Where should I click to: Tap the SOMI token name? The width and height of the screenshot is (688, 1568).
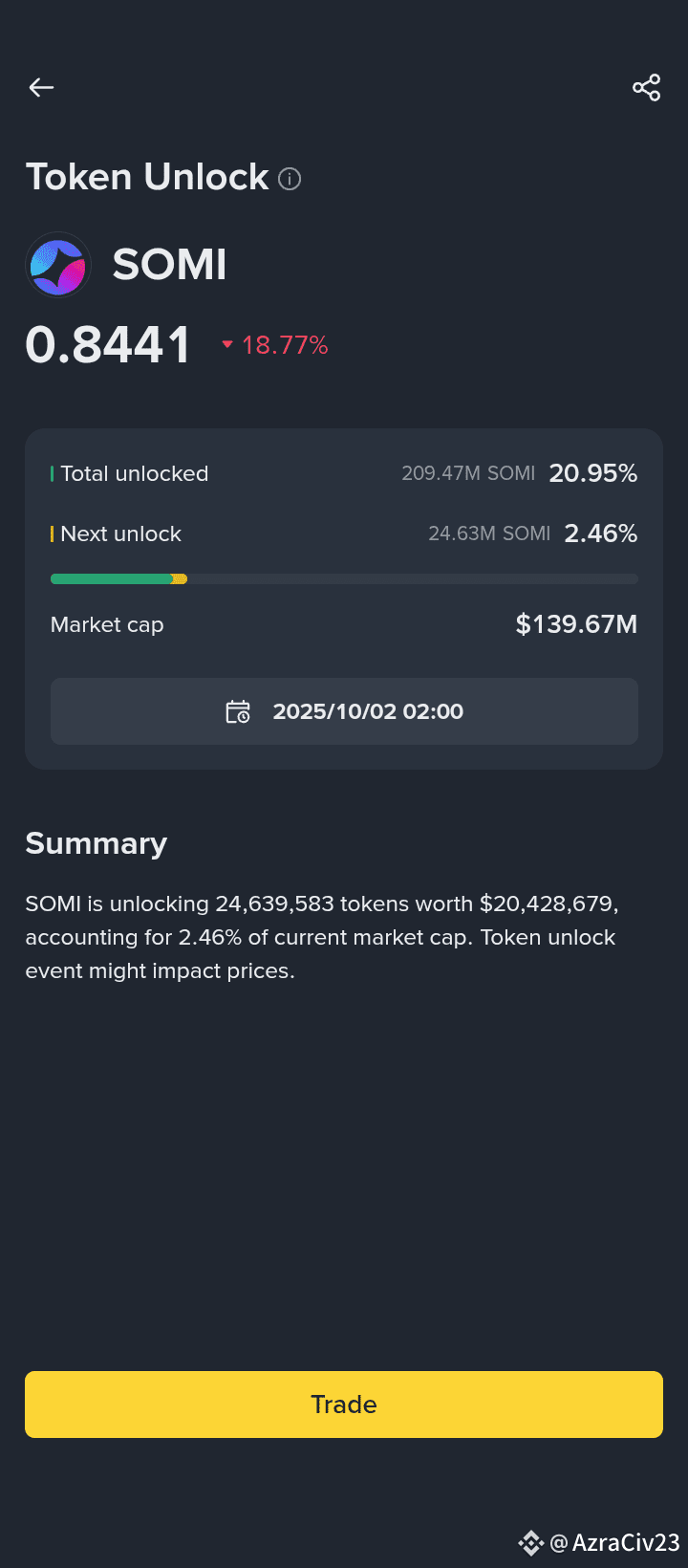point(170,265)
